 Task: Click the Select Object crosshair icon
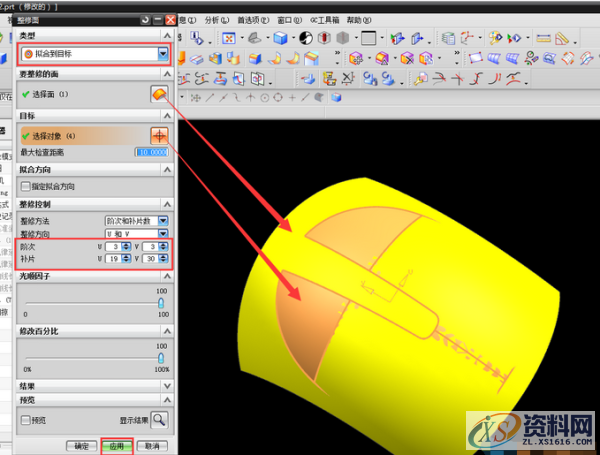[x=159, y=135]
